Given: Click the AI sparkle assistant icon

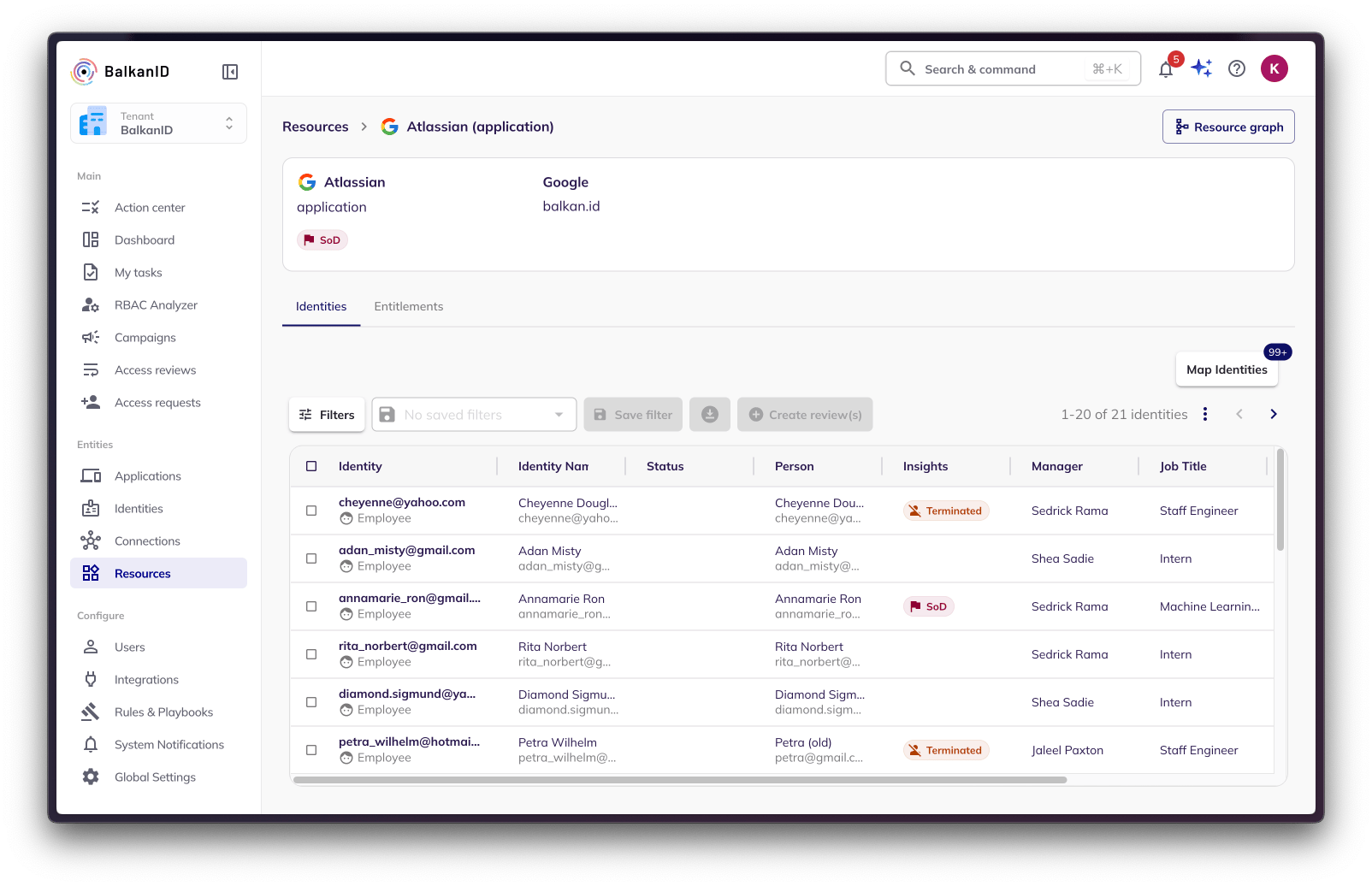Looking at the screenshot, I should click(x=1202, y=68).
